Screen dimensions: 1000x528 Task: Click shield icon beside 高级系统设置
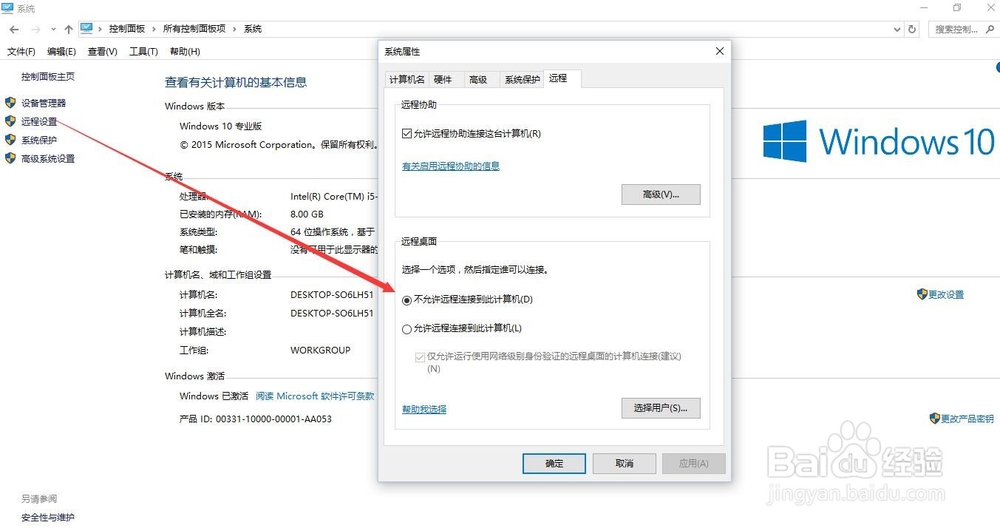click(x=10, y=158)
